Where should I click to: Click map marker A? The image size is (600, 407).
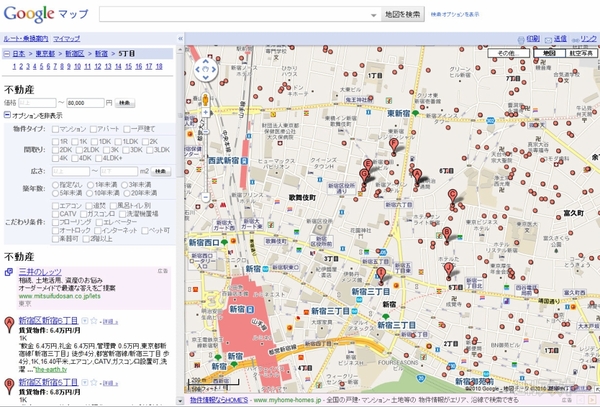pos(417,177)
